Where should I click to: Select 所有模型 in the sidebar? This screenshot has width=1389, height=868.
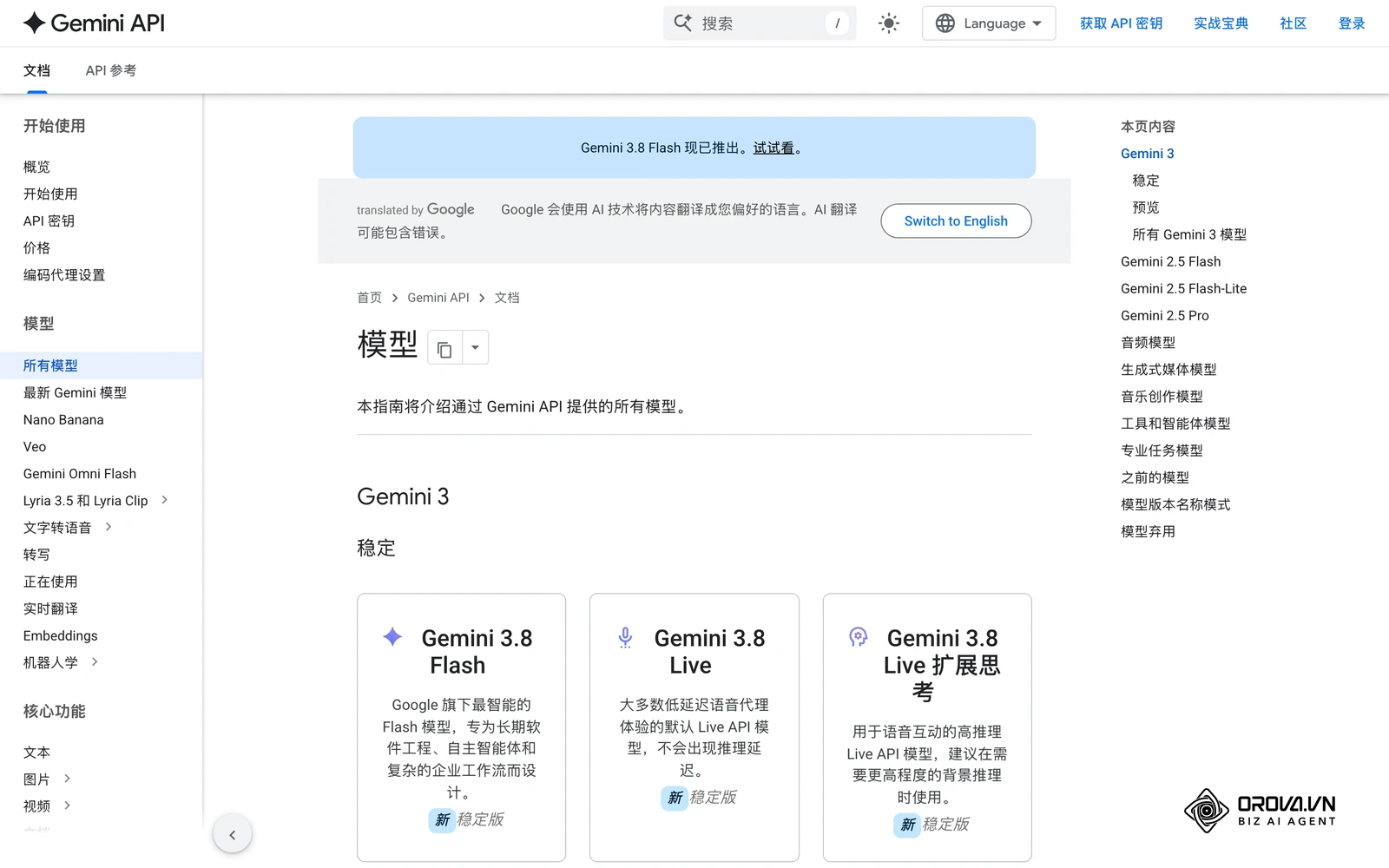(101, 365)
